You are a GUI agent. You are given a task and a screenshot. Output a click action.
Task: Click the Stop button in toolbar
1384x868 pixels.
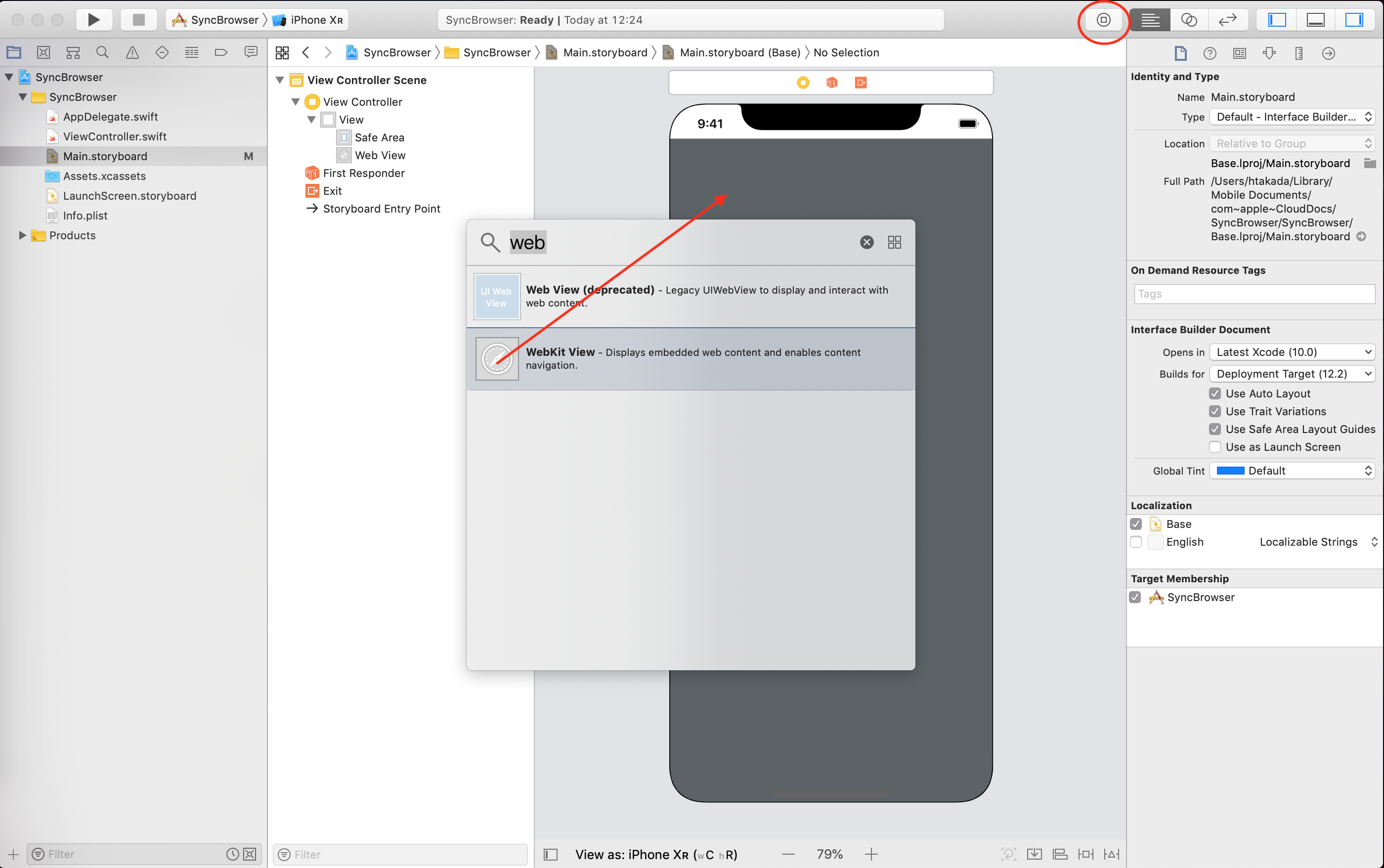pos(138,19)
